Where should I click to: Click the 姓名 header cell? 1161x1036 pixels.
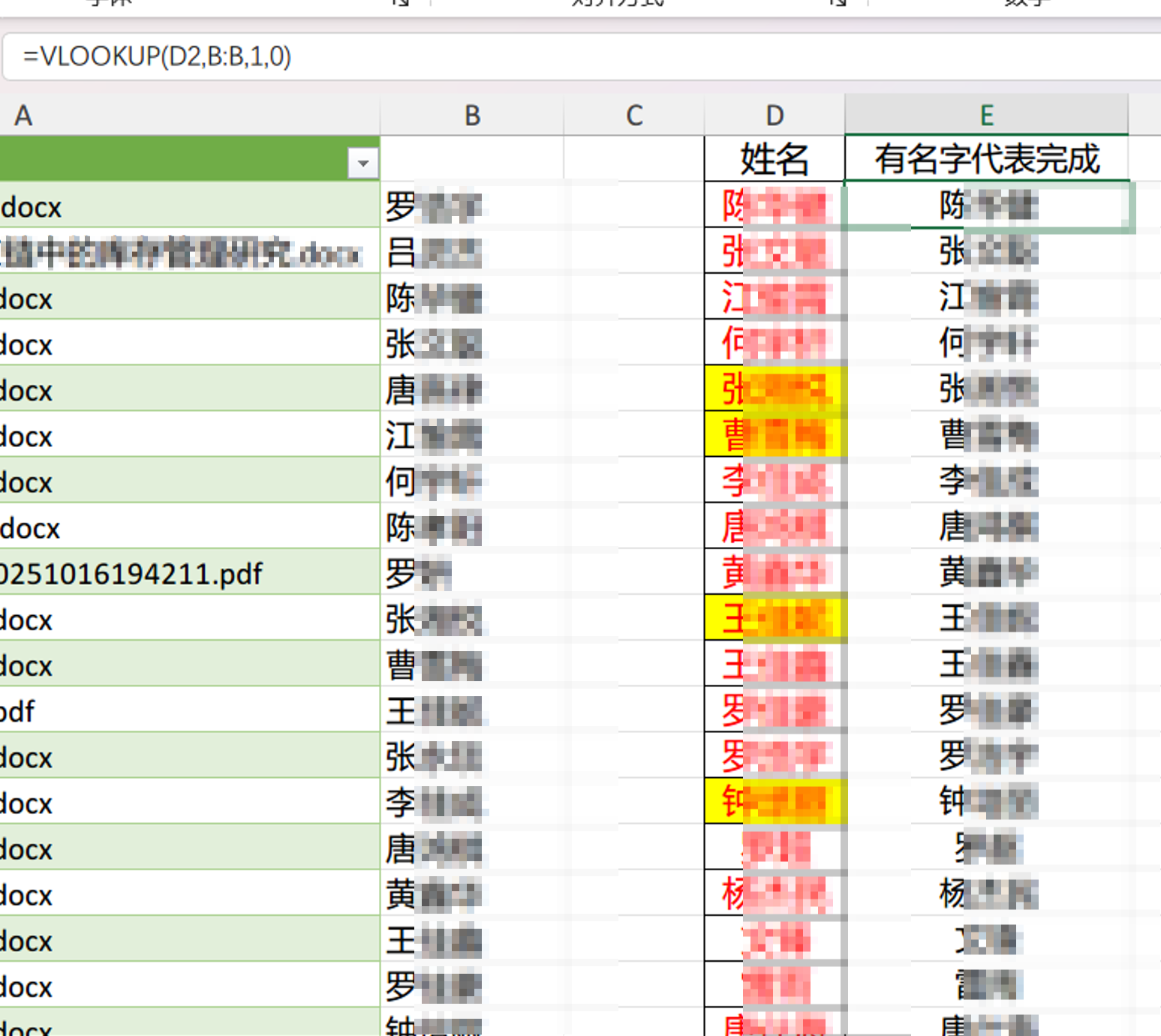click(x=775, y=158)
